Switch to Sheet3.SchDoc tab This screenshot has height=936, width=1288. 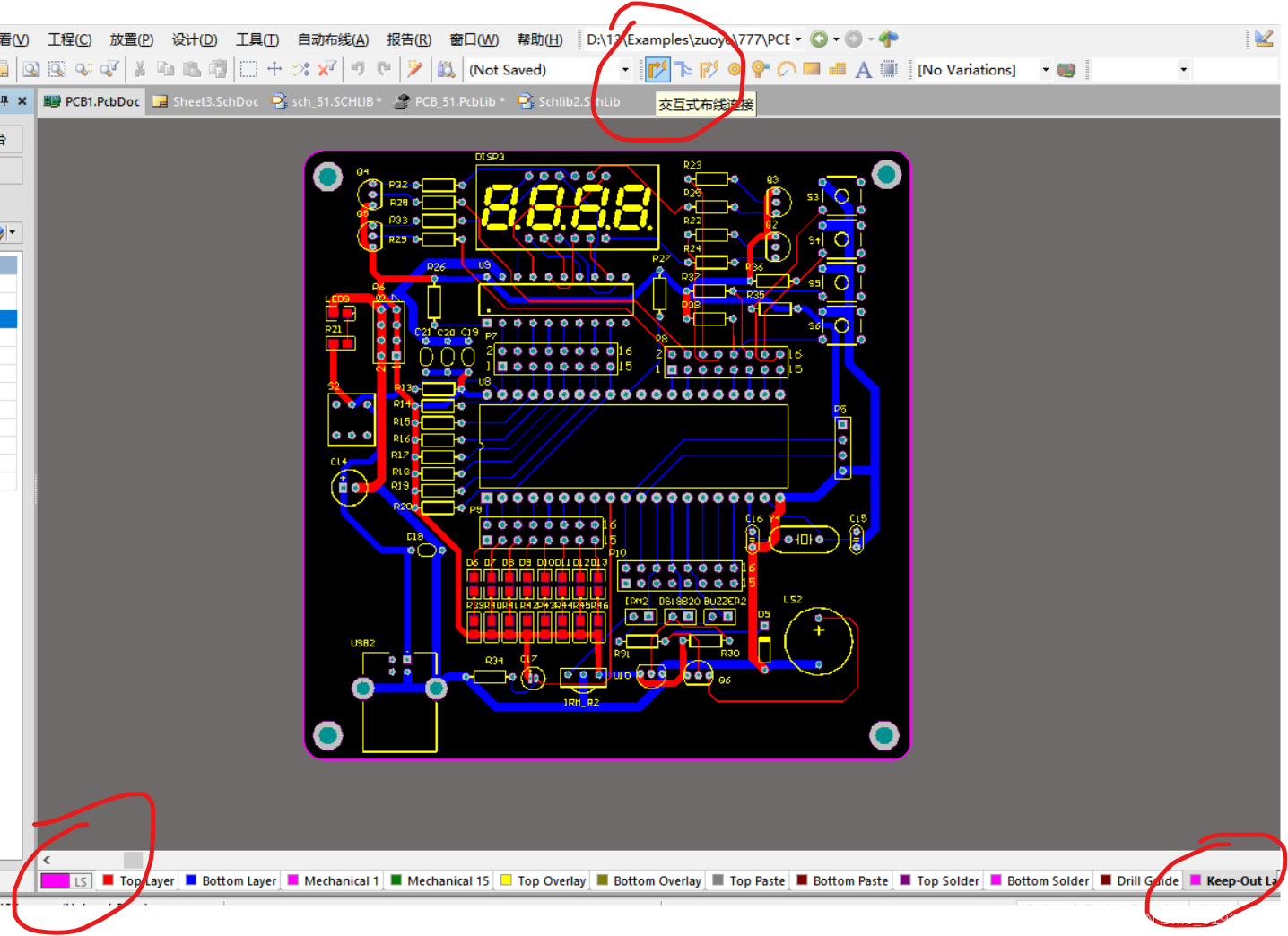205,101
